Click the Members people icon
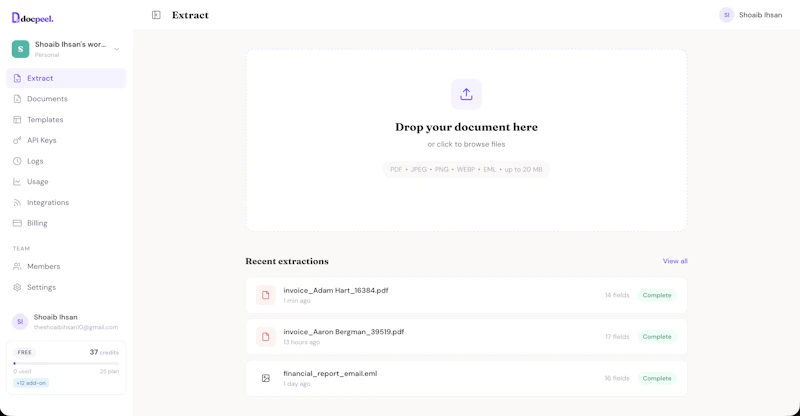800x416 pixels. point(17,266)
